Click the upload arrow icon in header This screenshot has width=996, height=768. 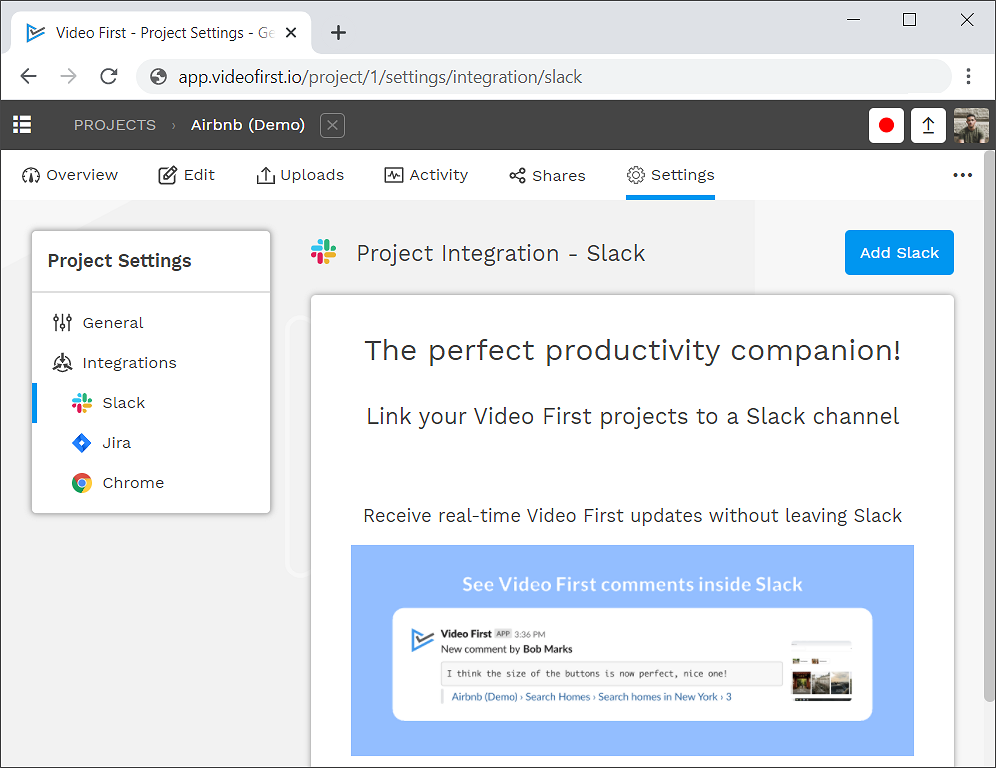(928, 125)
